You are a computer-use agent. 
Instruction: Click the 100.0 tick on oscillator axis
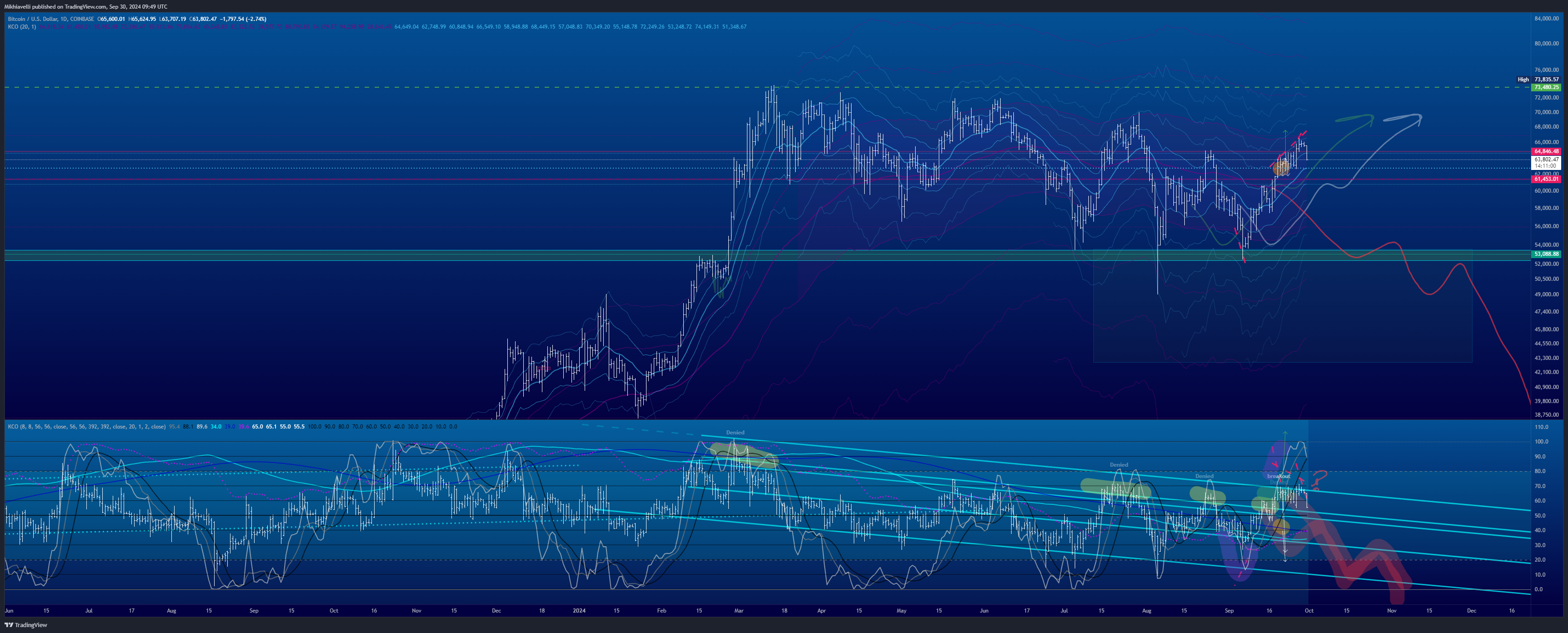point(1542,442)
